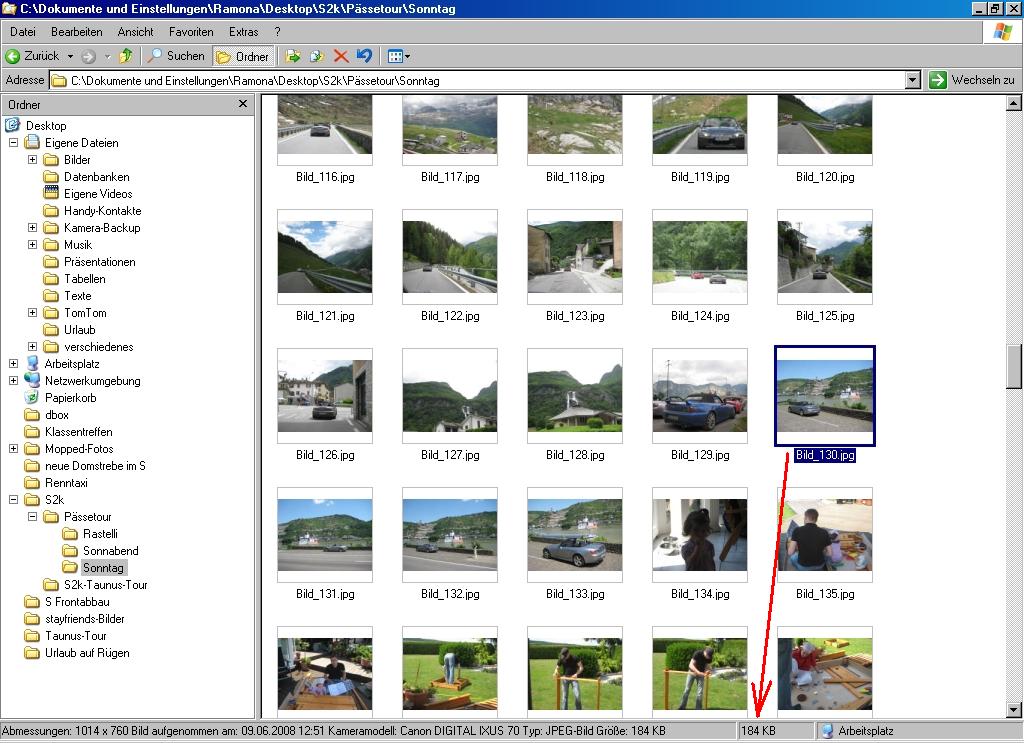Click the red Delete X icon

pyautogui.click(x=341, y=57)
